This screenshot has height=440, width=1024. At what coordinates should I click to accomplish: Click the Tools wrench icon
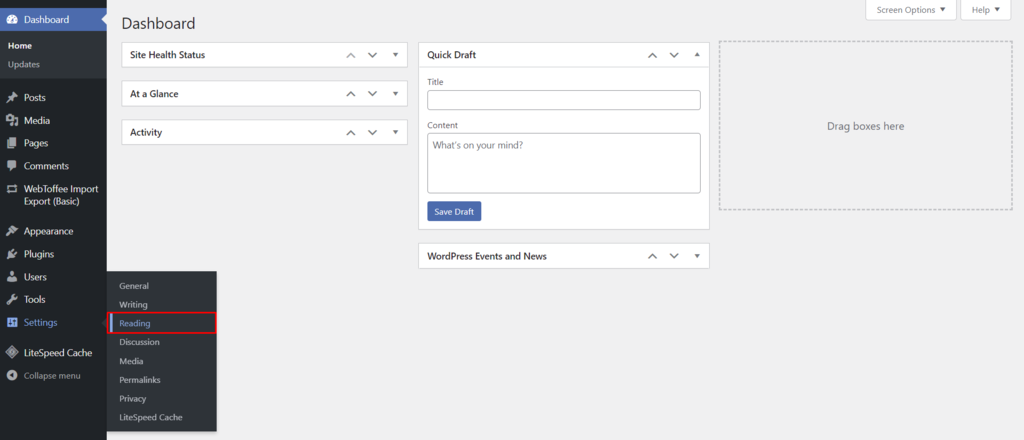click(x=12, y=299)
